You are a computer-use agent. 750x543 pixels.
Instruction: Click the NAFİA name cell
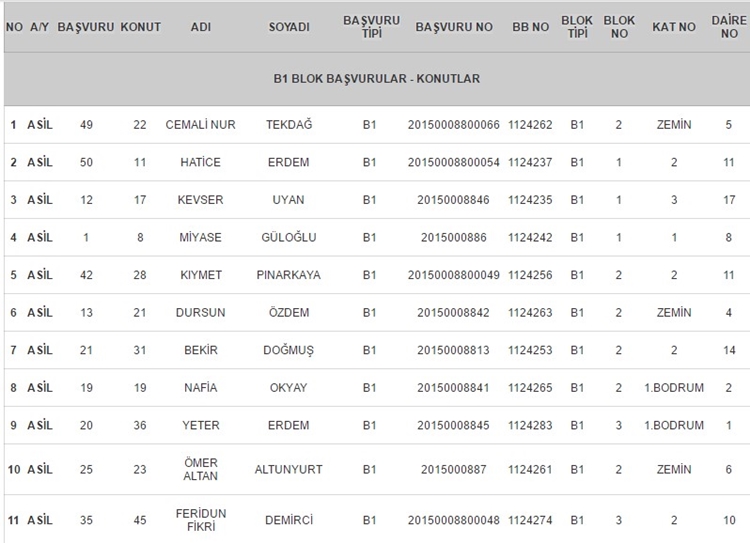point(200,387)
